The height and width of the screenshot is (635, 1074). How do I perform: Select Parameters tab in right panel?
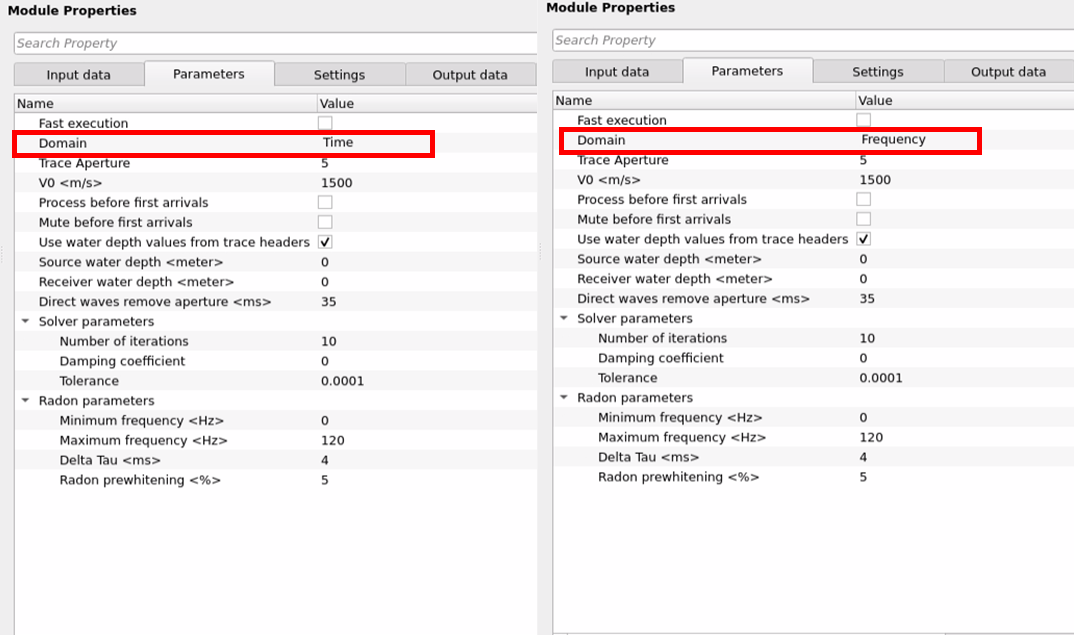[747, 71]
